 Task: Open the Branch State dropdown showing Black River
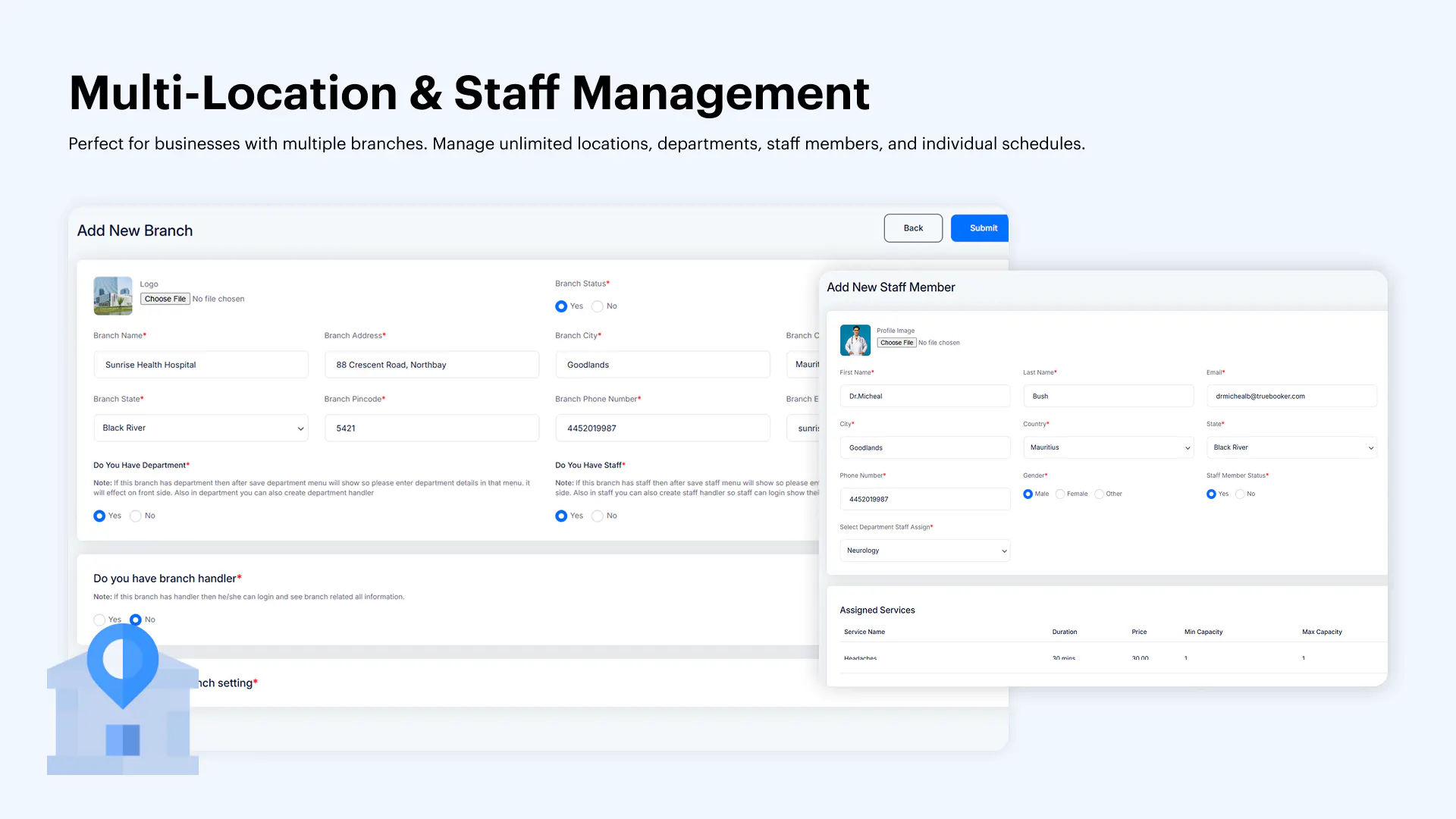click(x=201, y=428)
